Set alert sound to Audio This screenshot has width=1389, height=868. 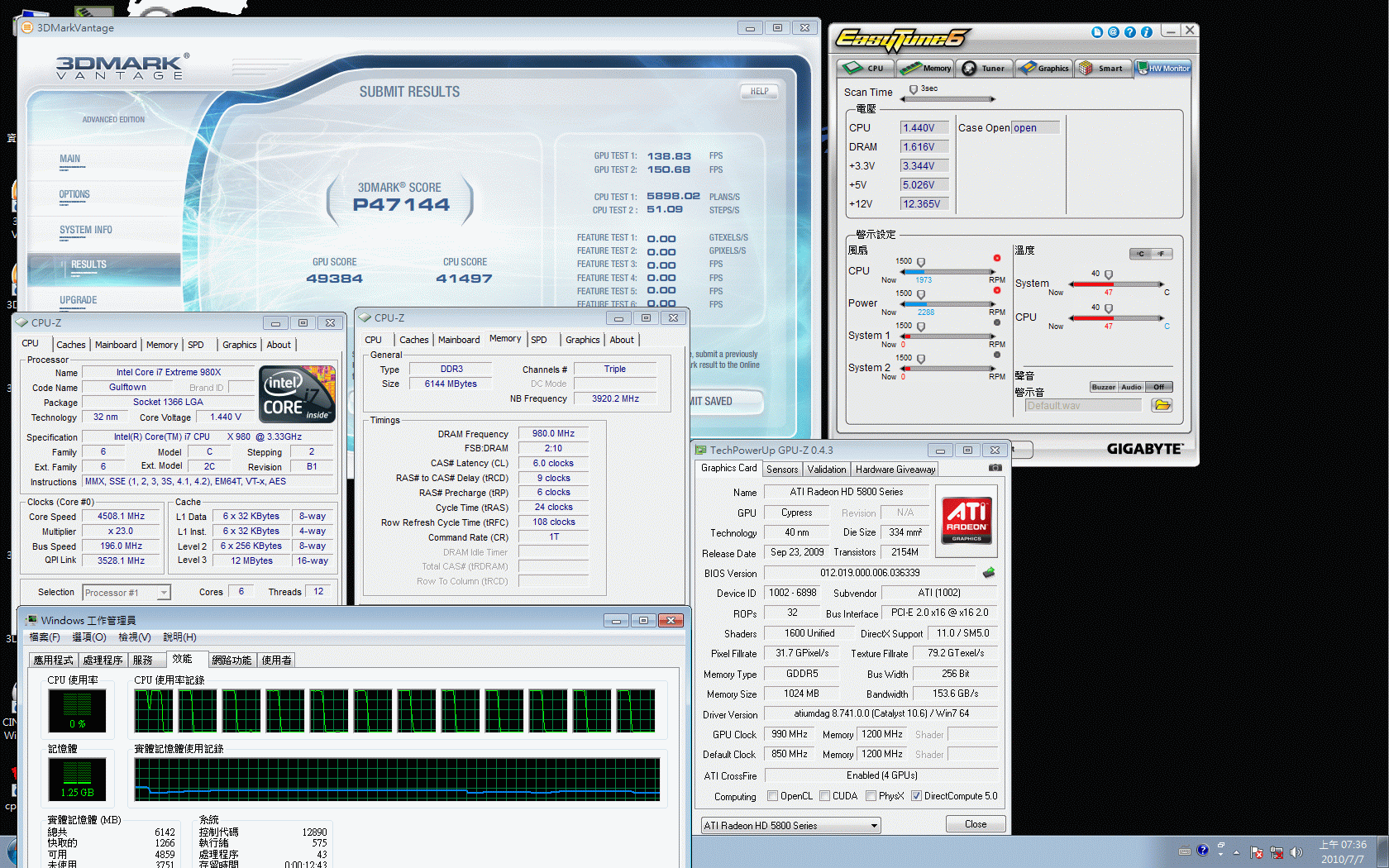coord(1132,387)
